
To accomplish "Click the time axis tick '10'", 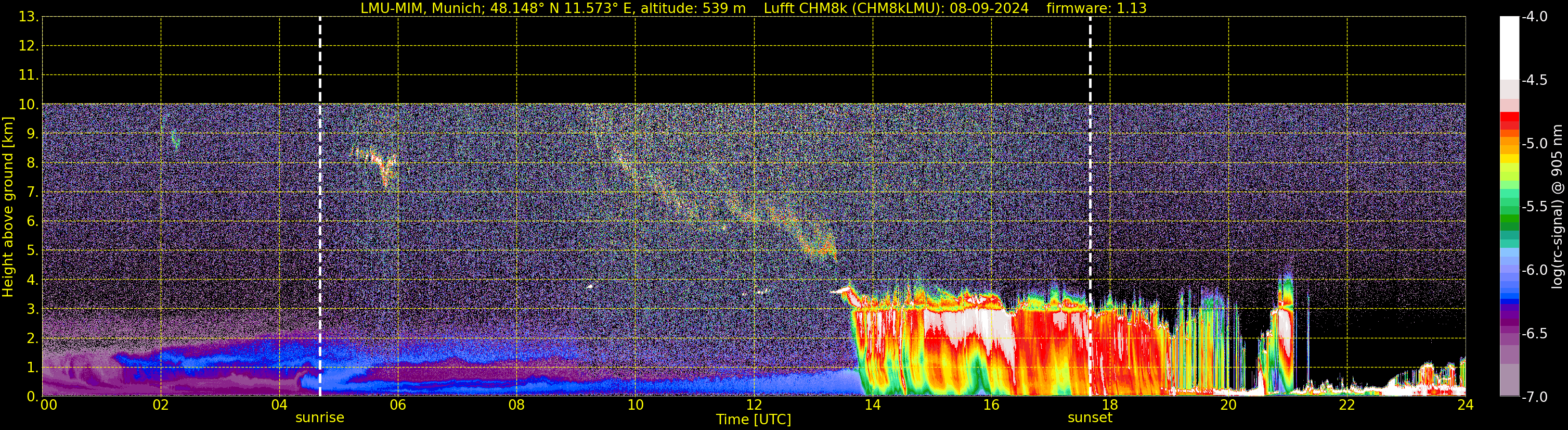I will 636,405.
